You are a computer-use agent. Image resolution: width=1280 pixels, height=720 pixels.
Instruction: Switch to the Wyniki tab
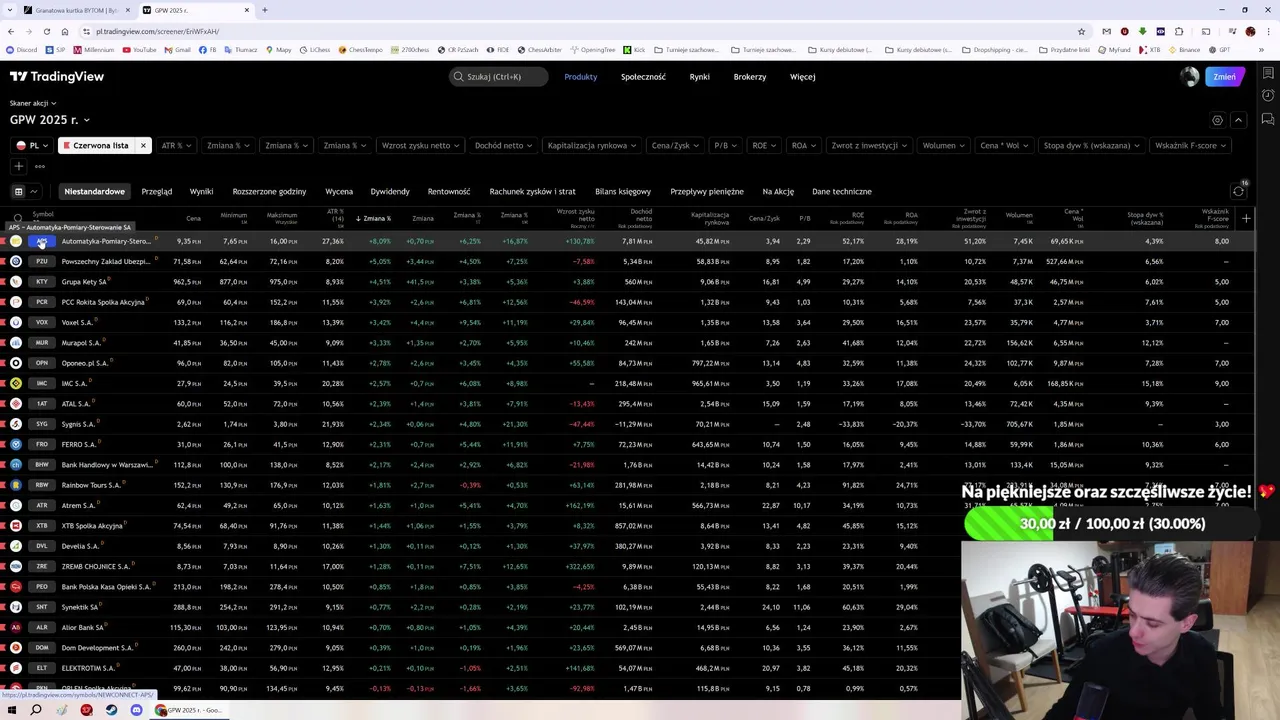201,191
